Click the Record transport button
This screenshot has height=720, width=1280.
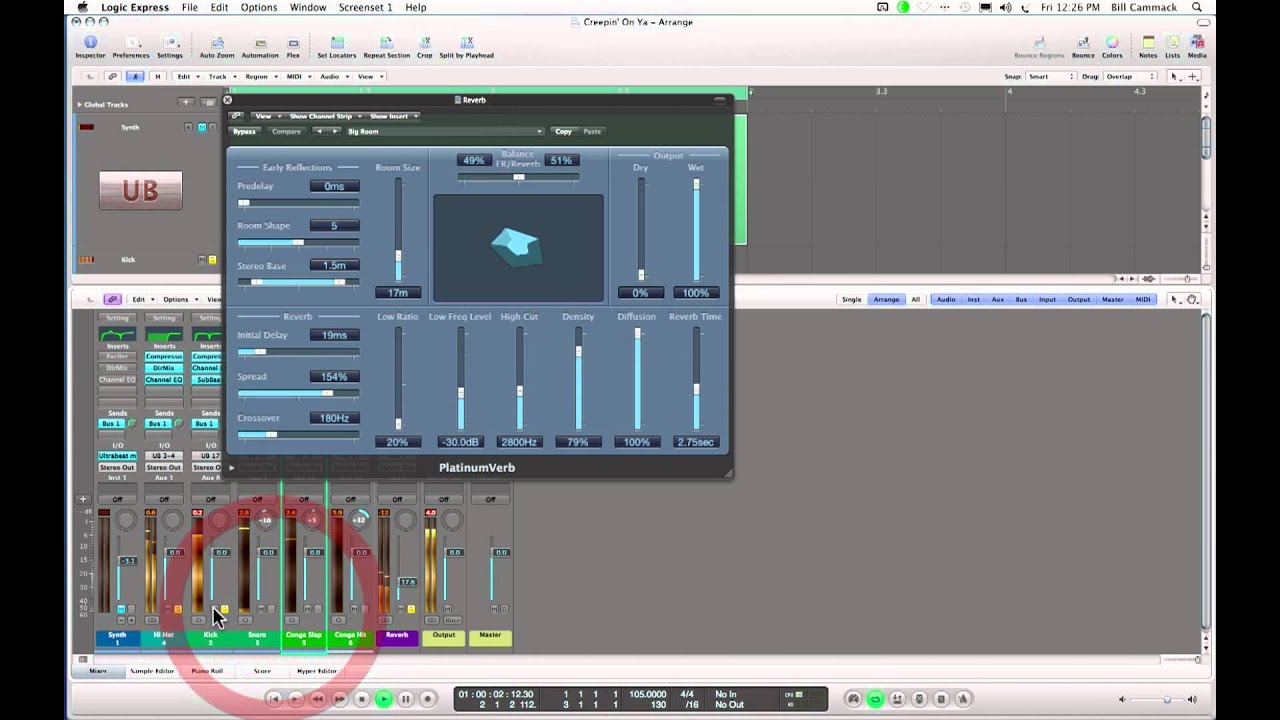[x=427, y=699]
